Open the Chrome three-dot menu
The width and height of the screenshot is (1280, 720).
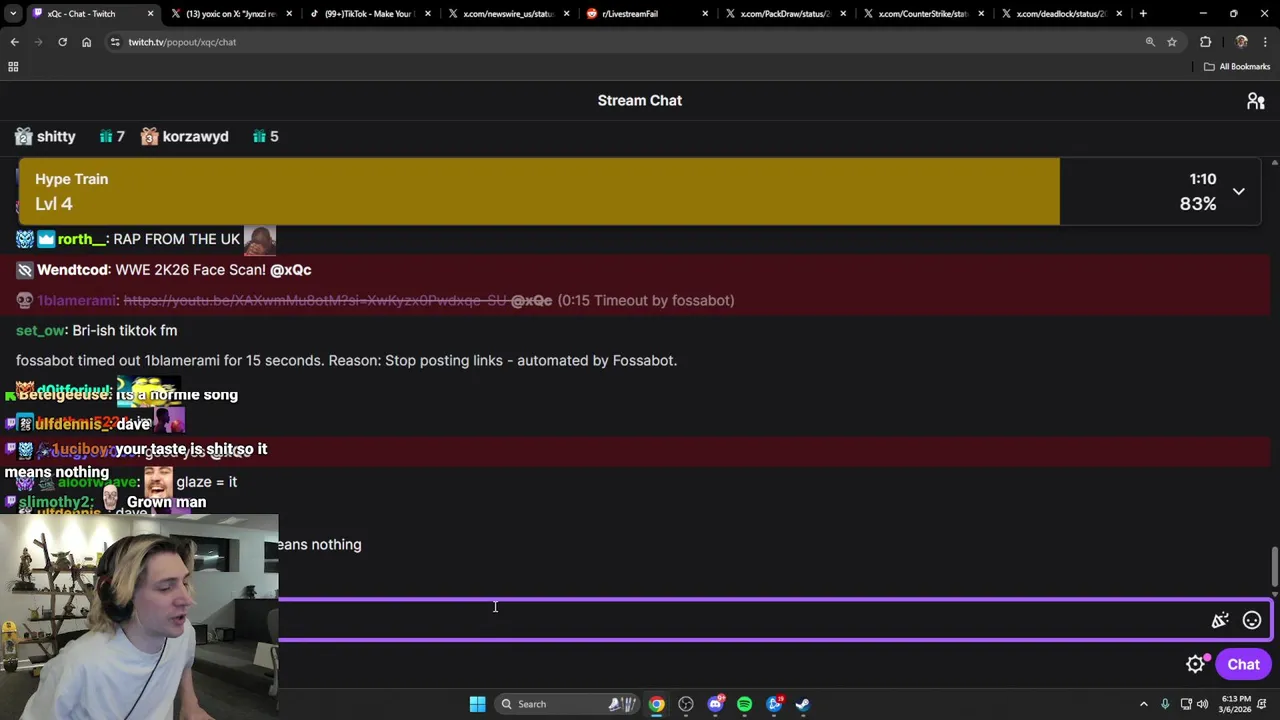(1266, 42)
